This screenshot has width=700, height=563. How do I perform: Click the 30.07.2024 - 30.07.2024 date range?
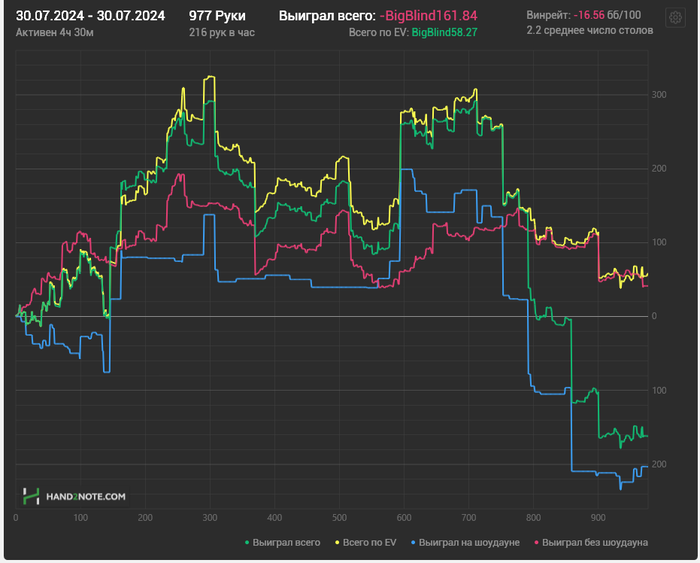pos(89,16)
